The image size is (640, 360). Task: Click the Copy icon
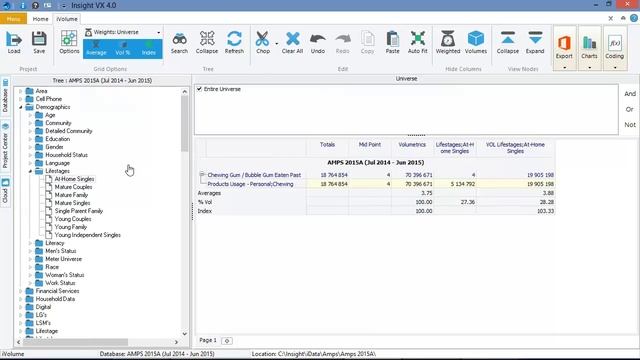(x=367, y=39)
